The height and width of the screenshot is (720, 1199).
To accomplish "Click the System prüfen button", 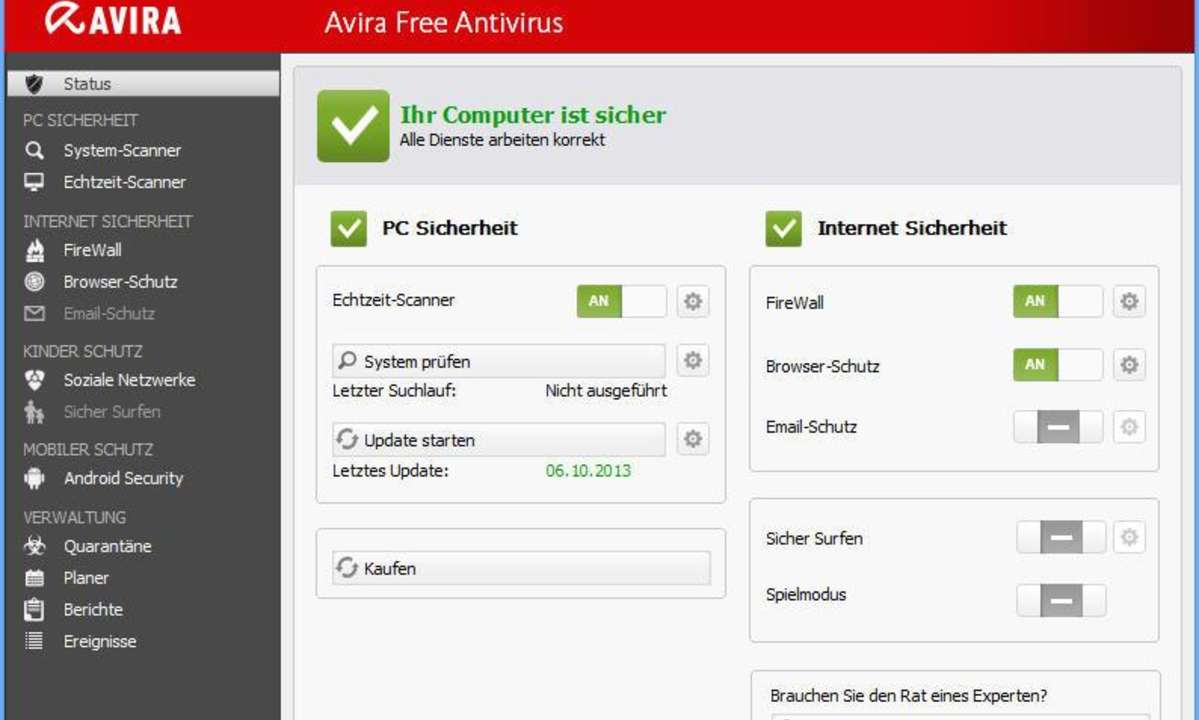I will point(499,361).
